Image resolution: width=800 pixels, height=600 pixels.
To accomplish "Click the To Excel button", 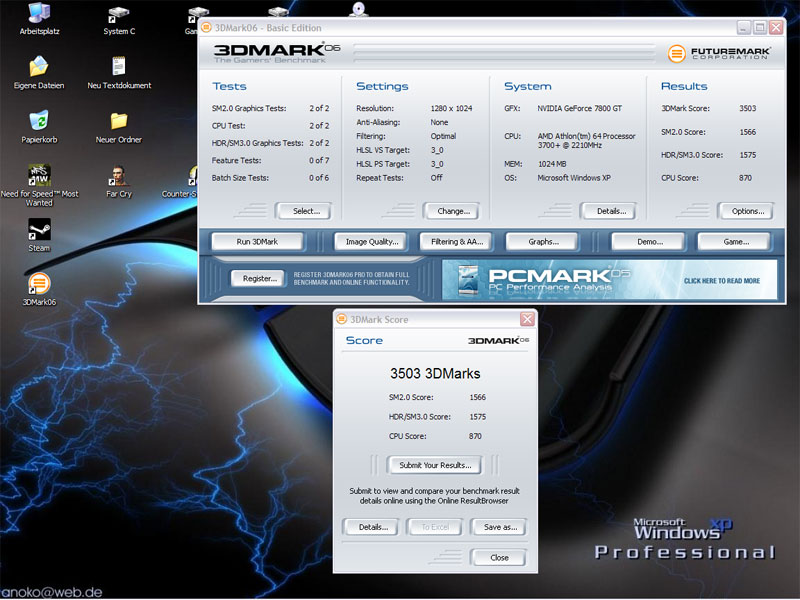I will click(435, 527).
